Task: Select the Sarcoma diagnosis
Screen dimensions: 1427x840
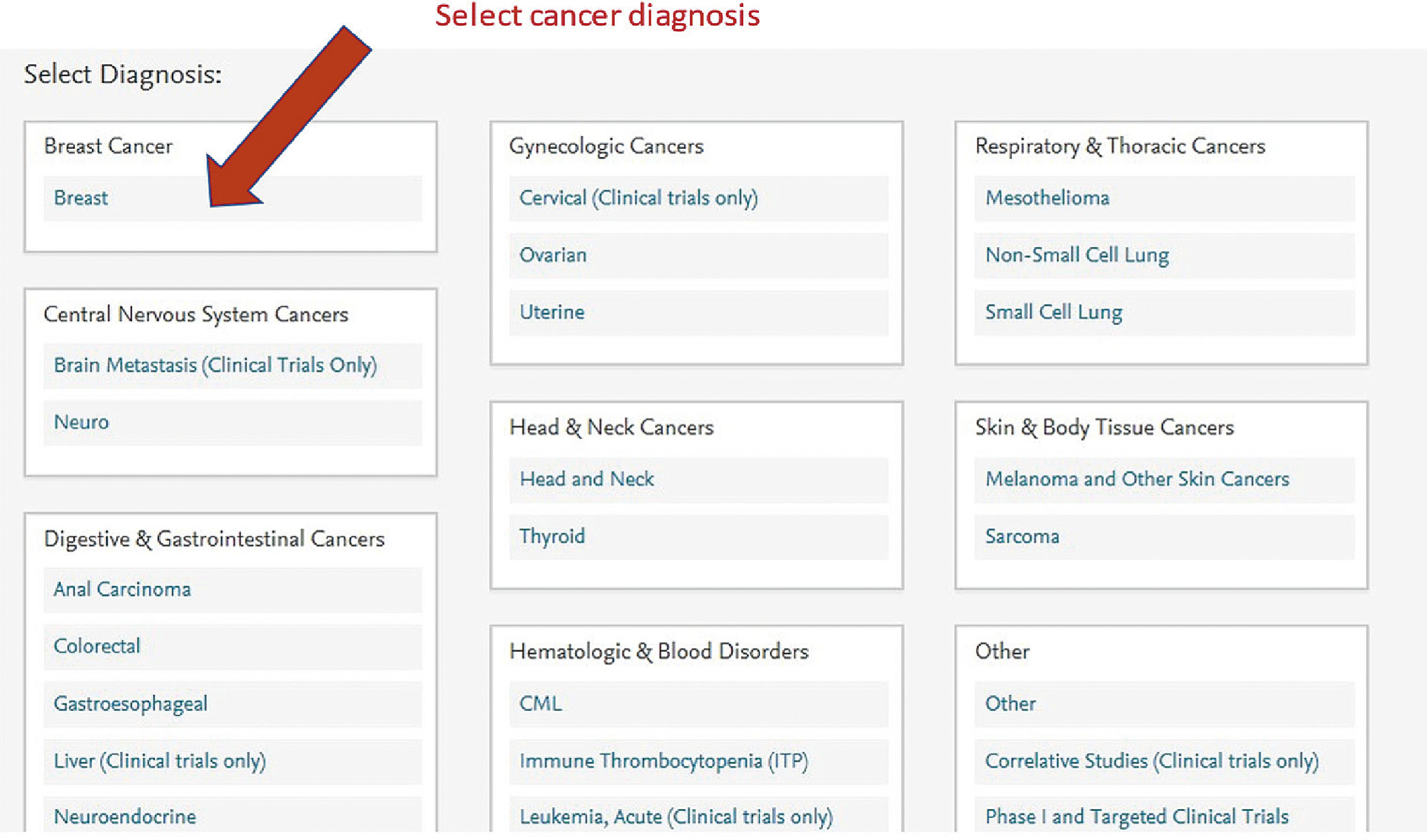Action: (1022, 537)
